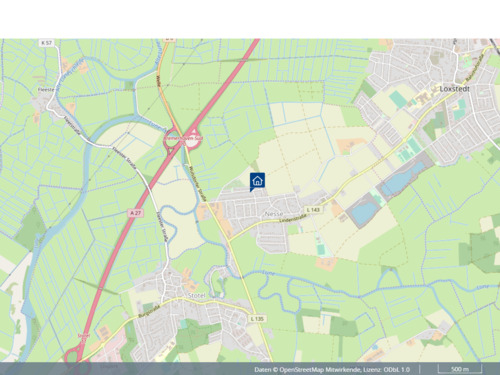Click the 500 m scale bar

(460, 369)
